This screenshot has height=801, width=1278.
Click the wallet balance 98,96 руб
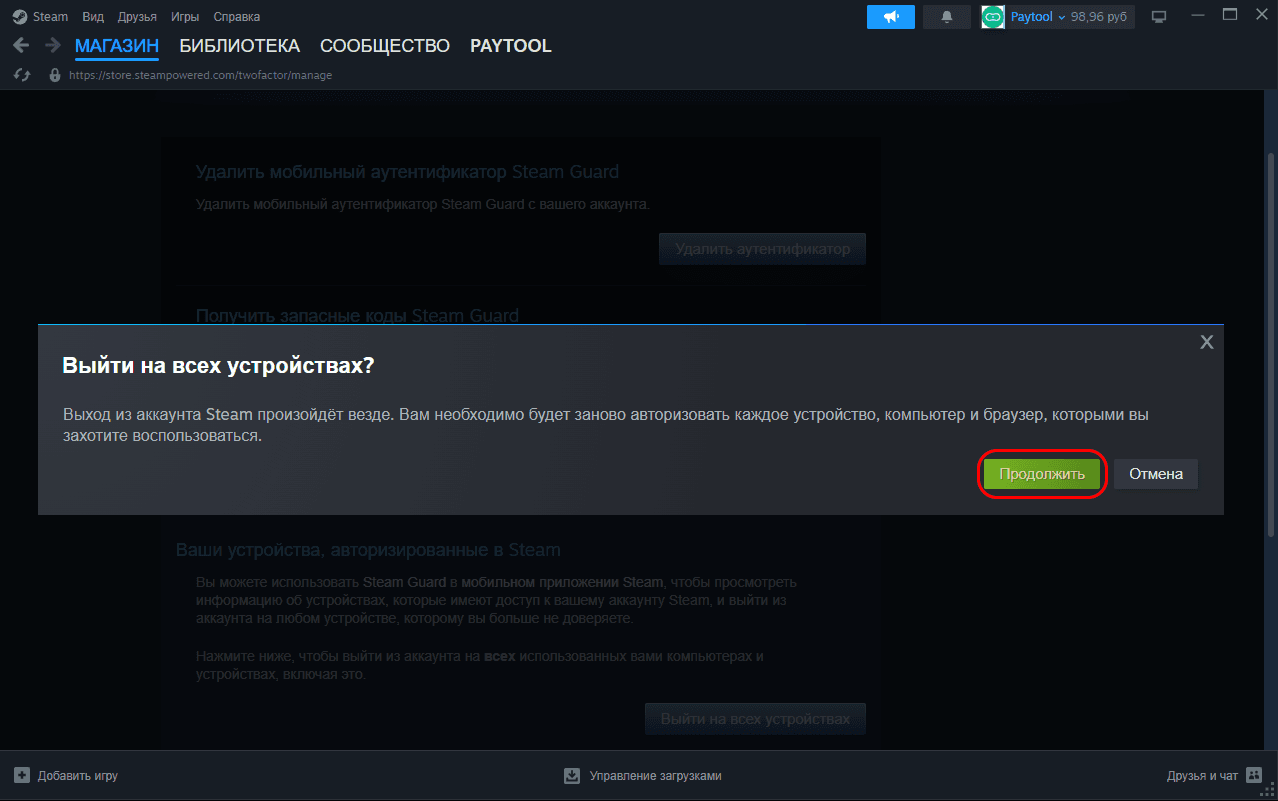pos(1100,17)
